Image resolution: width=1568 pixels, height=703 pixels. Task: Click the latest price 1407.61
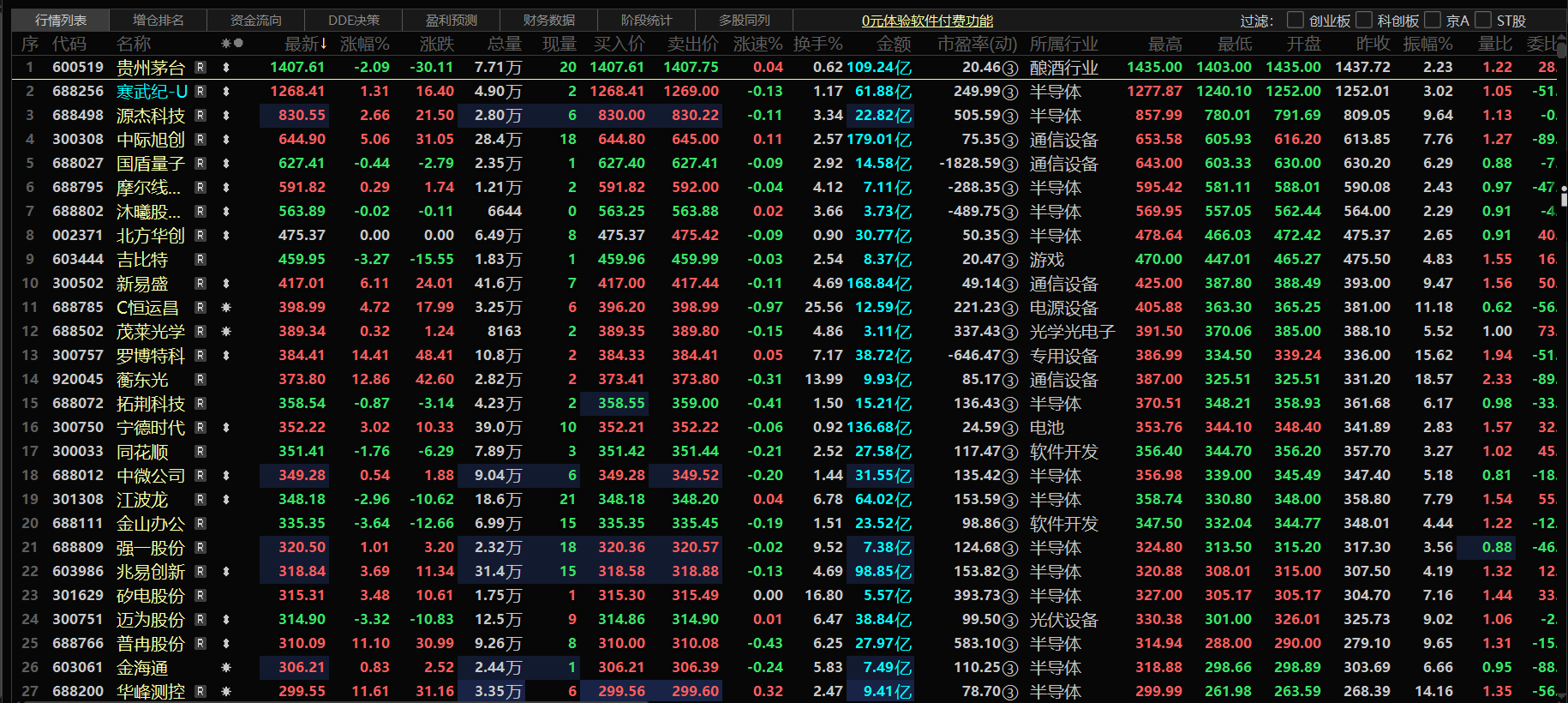click(297, 67)
